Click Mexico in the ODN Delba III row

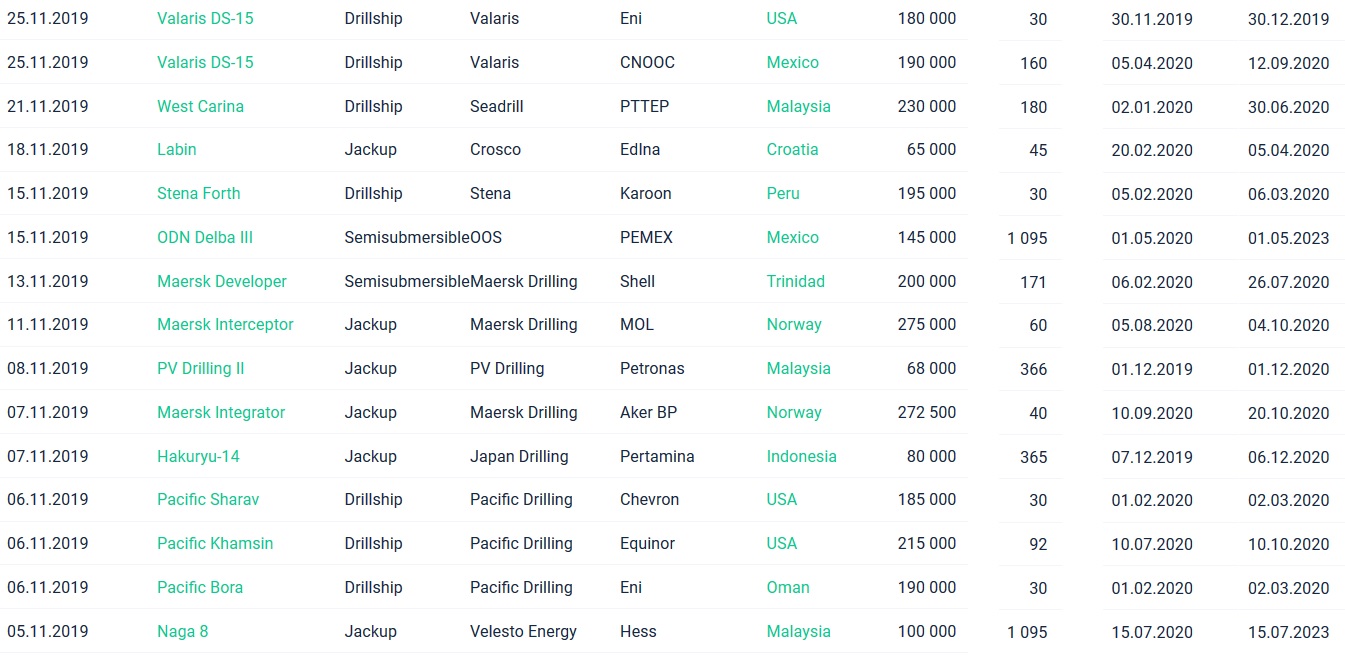pos(792,237)
